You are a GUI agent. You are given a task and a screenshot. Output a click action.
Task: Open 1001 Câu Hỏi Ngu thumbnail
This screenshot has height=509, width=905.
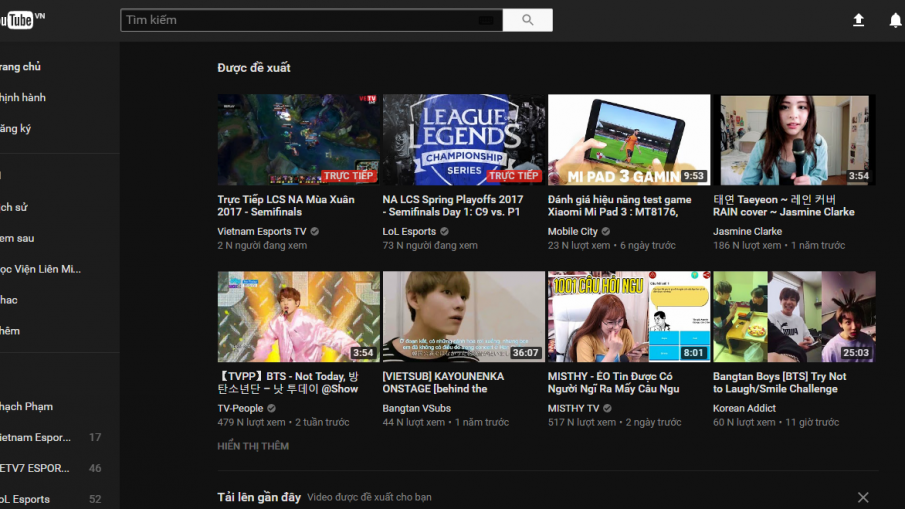[629, 317]
